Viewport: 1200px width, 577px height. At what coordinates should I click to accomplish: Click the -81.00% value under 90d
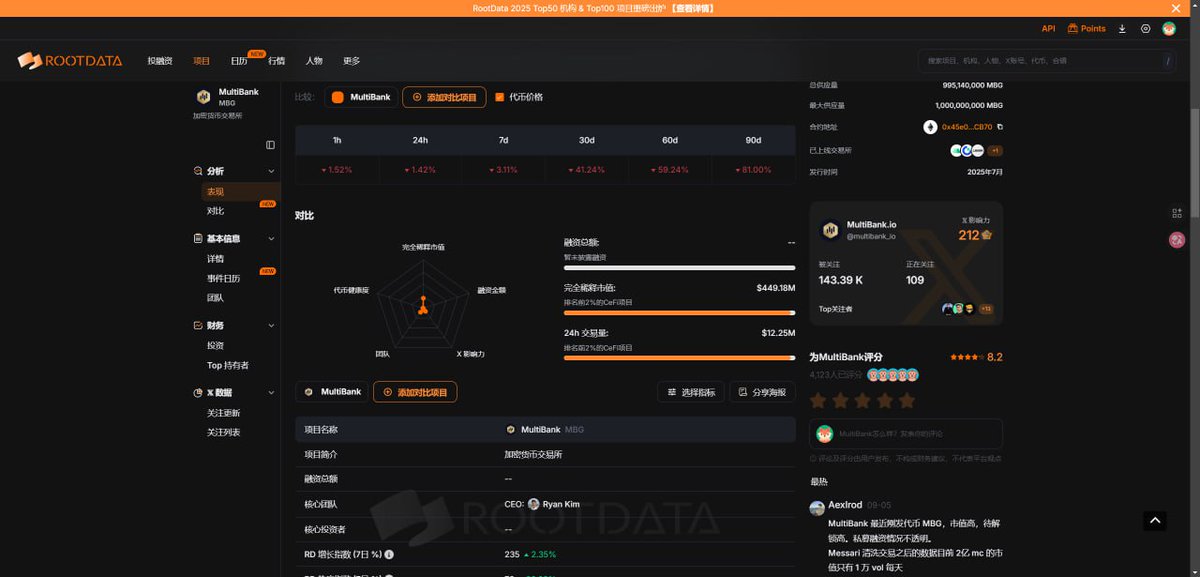(753, 170)
